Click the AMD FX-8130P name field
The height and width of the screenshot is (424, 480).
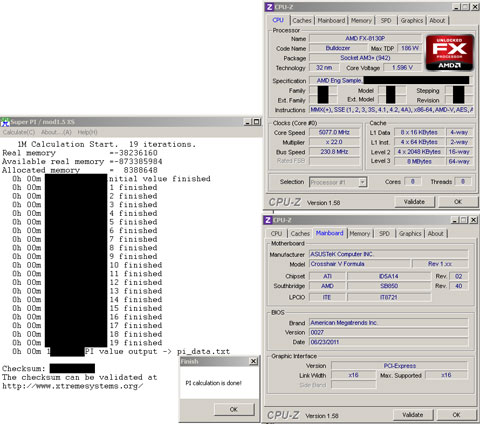tap(365, 38)
